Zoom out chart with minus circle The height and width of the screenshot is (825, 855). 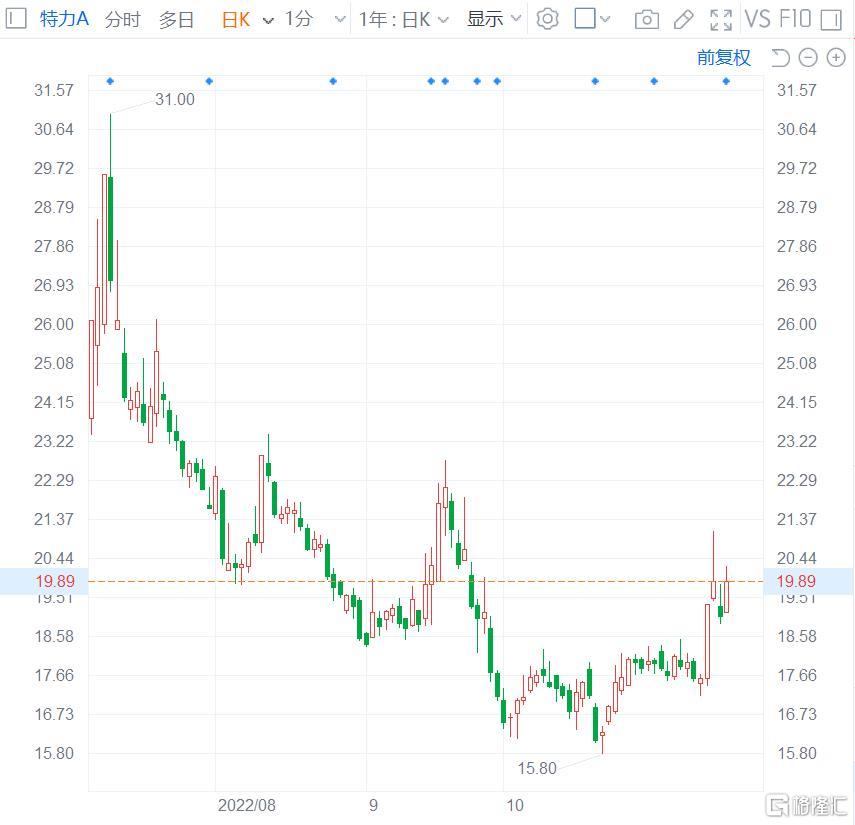(x=808, y=57)
